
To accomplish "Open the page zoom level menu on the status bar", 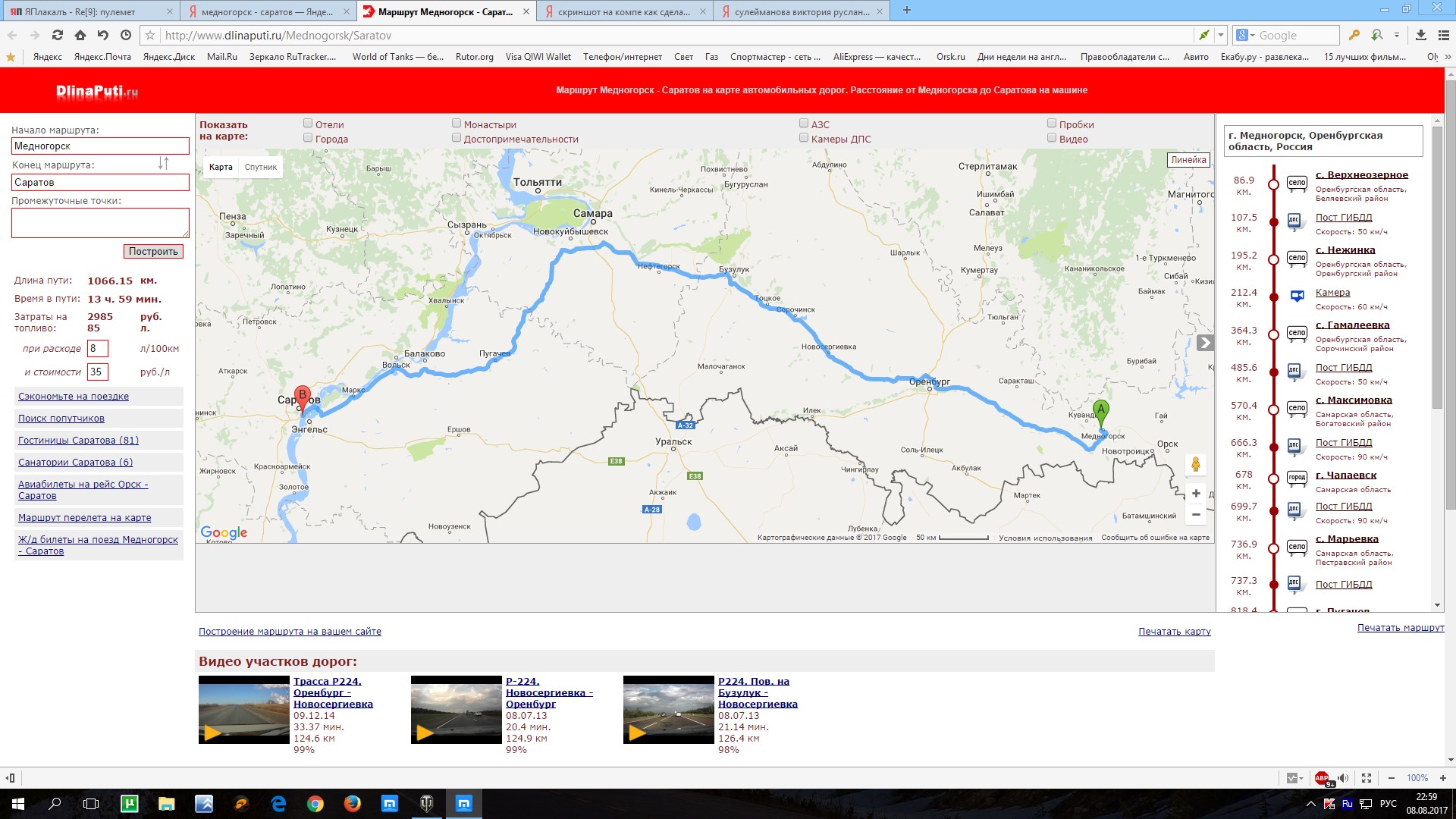I will tap(1417, 778).
